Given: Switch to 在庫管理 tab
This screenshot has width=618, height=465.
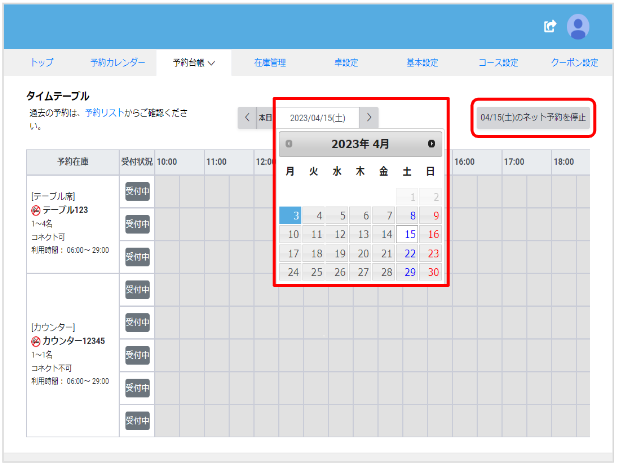Looking at the screenshot, I should (x=270, y=62).
